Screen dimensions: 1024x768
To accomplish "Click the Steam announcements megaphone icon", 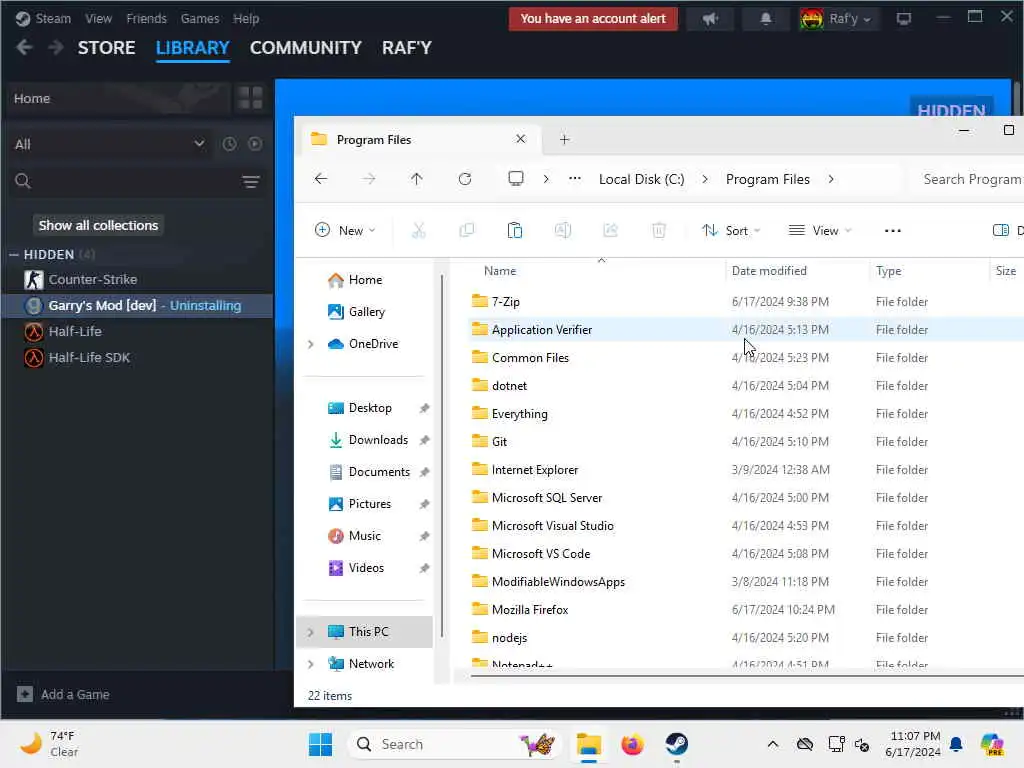I will click(710, 19).
